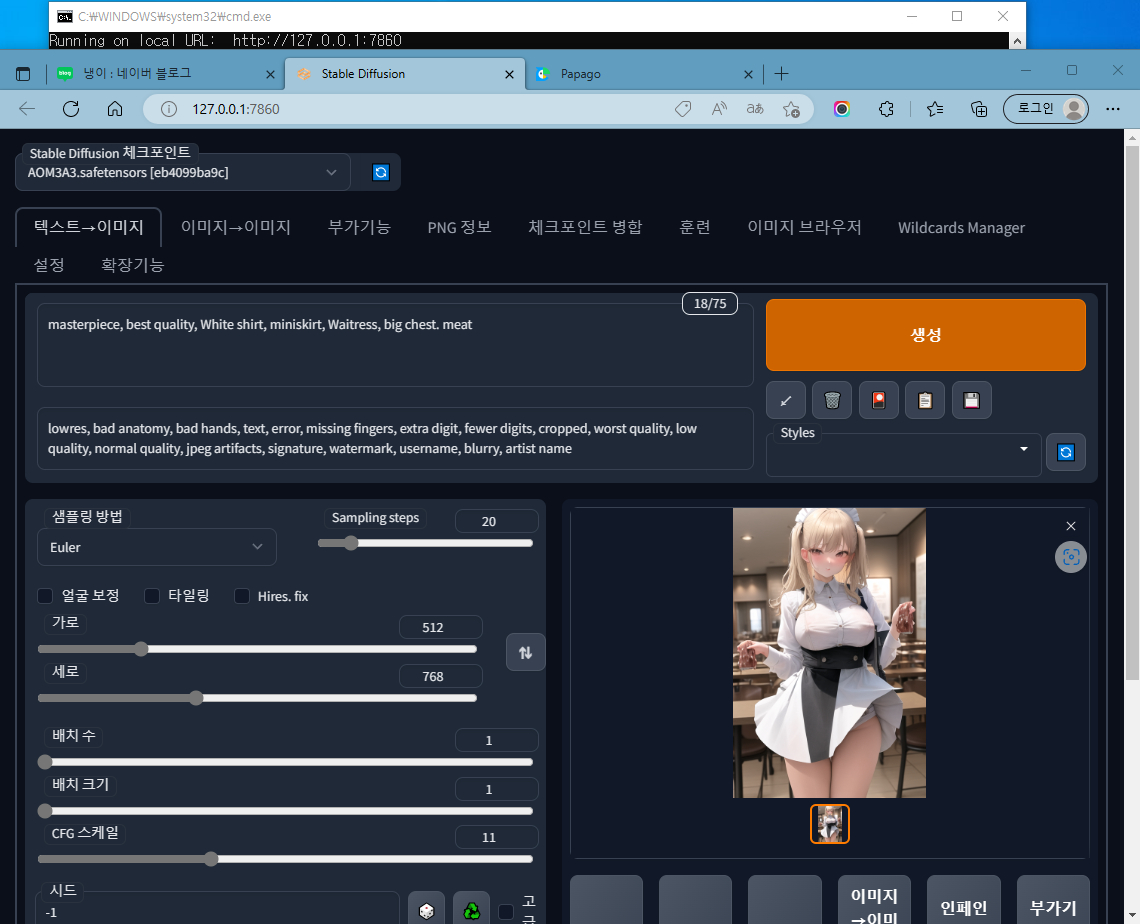Select the generated image thumbnail
The image size is (1140, 924).
(830, 824)
